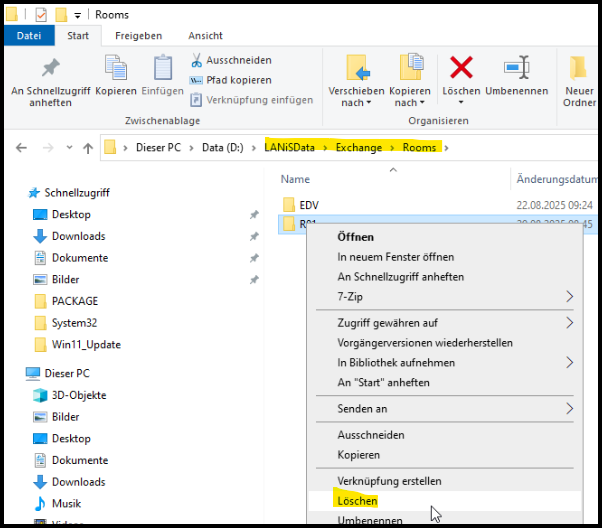The height and width of the screenshot is (528, 602).
Task: Switch to the Ansicht ribbon tab
Action: (x=205, y=35)
